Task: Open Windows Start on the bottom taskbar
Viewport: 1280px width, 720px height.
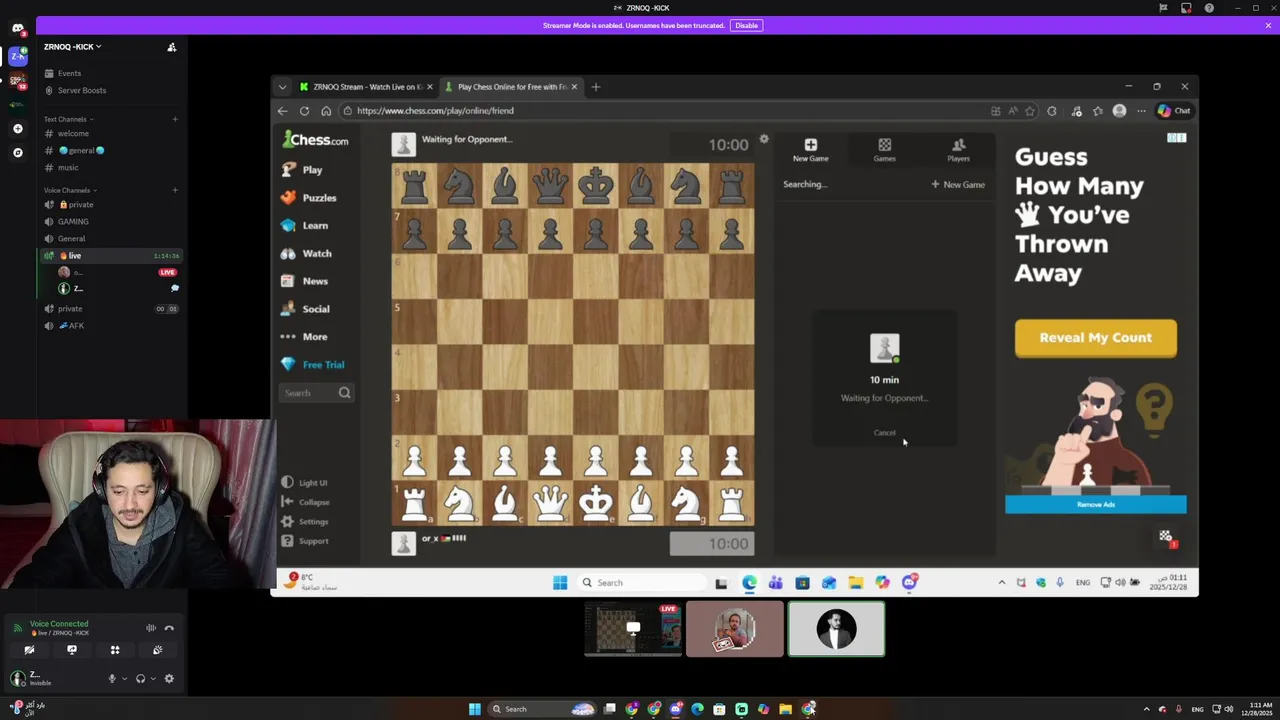Action: (475, 709)
